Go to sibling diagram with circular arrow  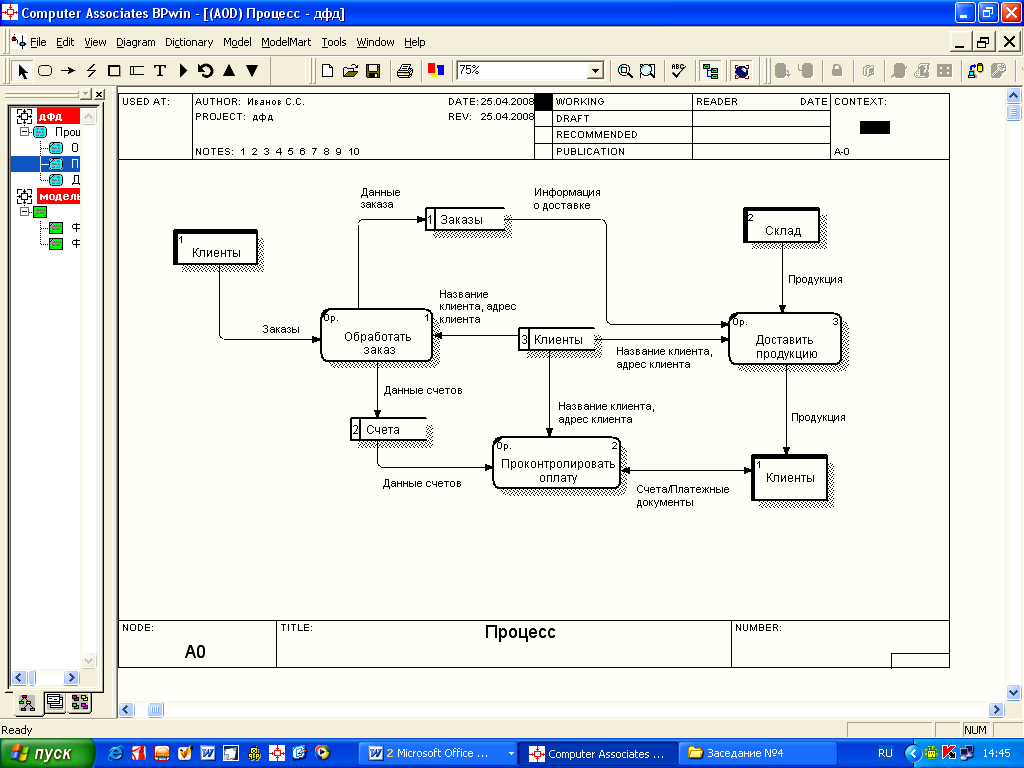tap(206, 71)
